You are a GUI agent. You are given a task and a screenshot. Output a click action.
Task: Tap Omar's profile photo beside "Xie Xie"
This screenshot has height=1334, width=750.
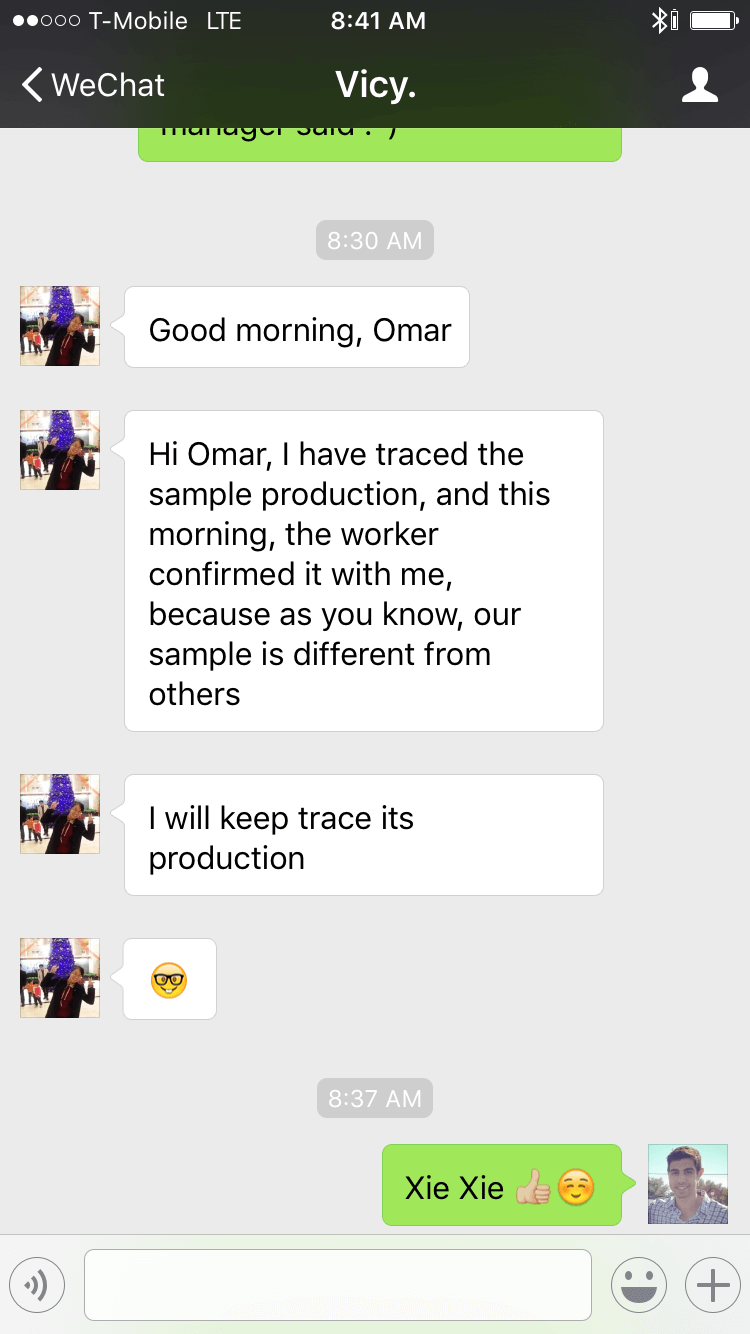point(687,1184)
